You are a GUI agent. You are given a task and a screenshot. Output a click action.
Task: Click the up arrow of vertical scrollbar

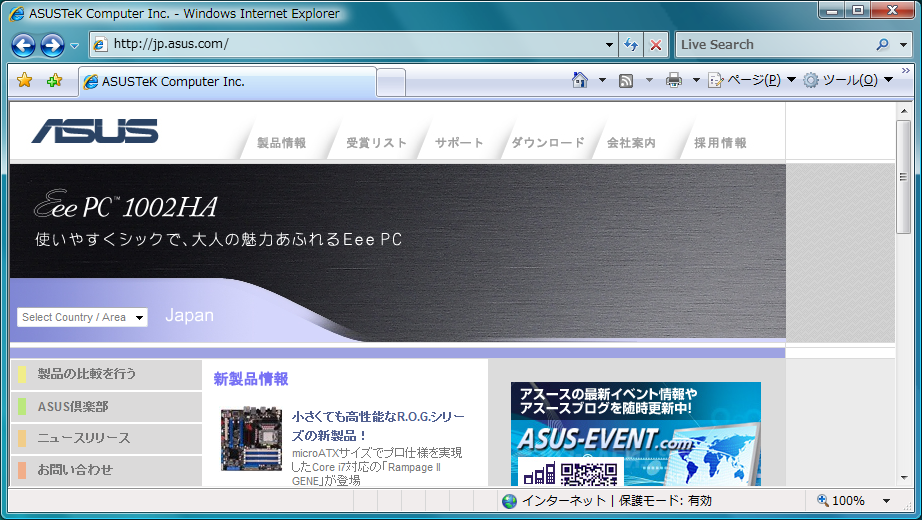point(903,111)
